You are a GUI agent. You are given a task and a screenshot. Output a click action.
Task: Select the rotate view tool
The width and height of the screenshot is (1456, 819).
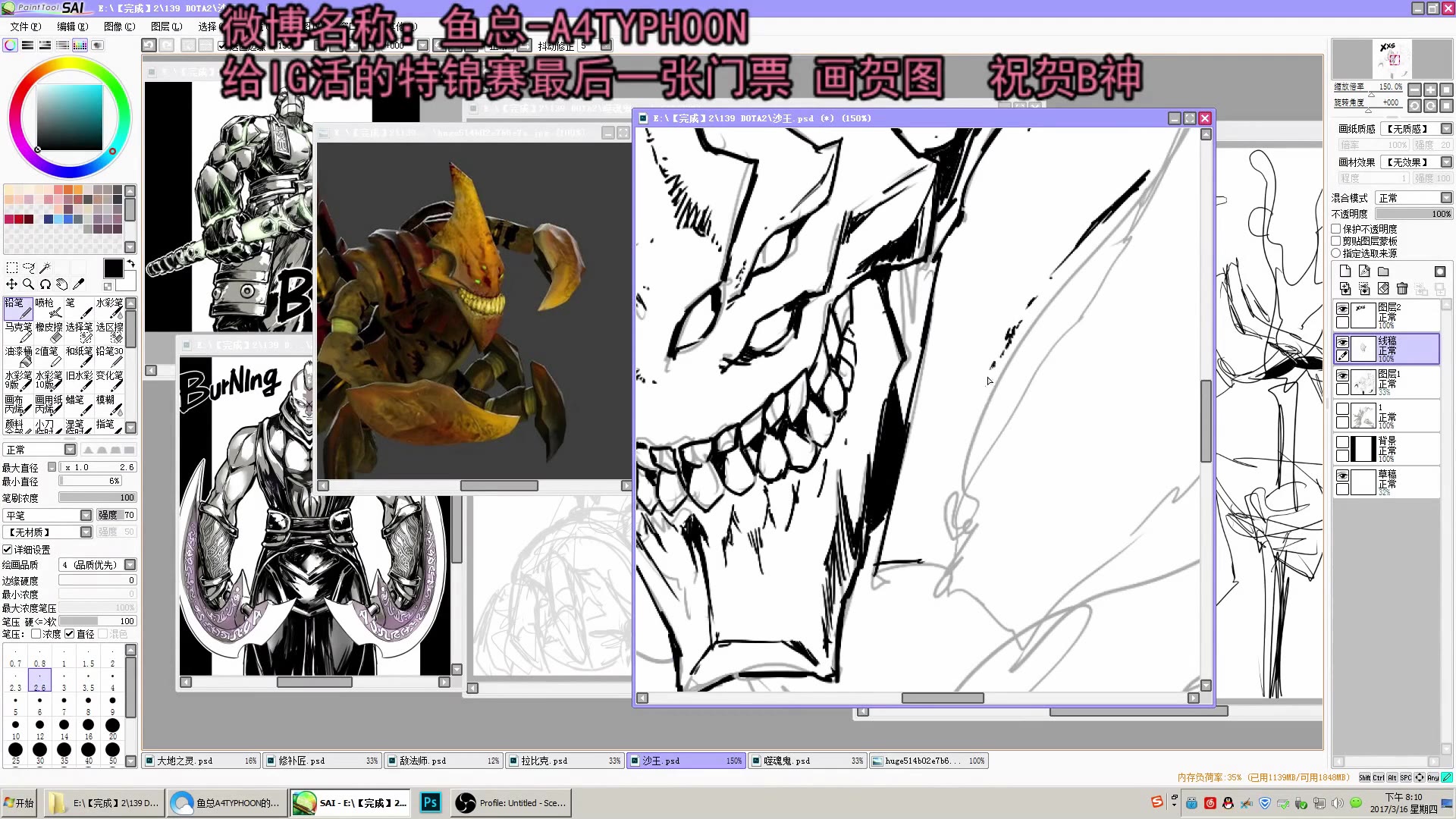tap(45, 284)
